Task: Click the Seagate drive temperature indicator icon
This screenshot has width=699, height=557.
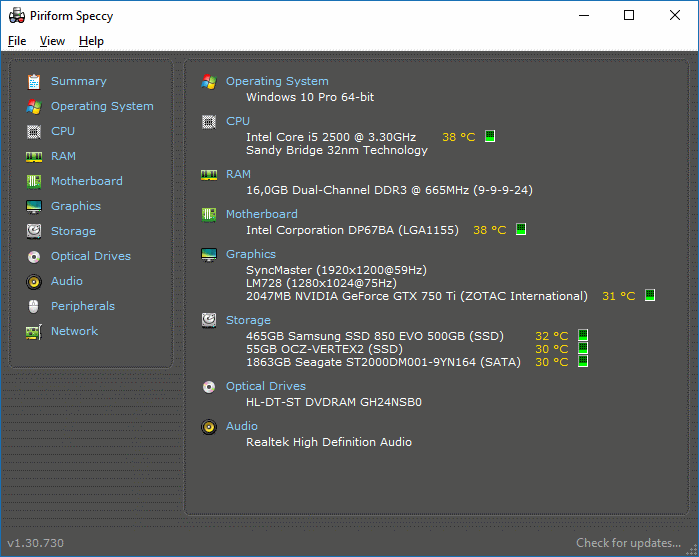Action: (583, 361)
